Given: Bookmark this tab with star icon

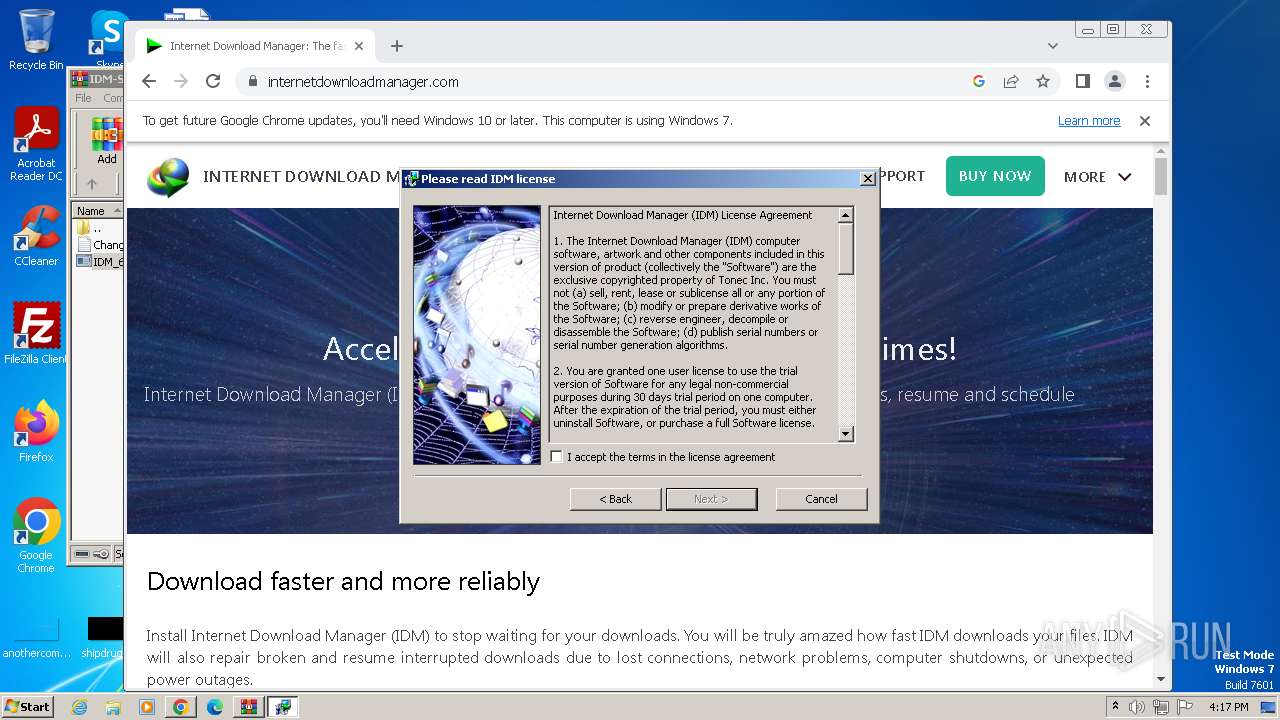Looking at the screenshot, I should pos(1043,82).
